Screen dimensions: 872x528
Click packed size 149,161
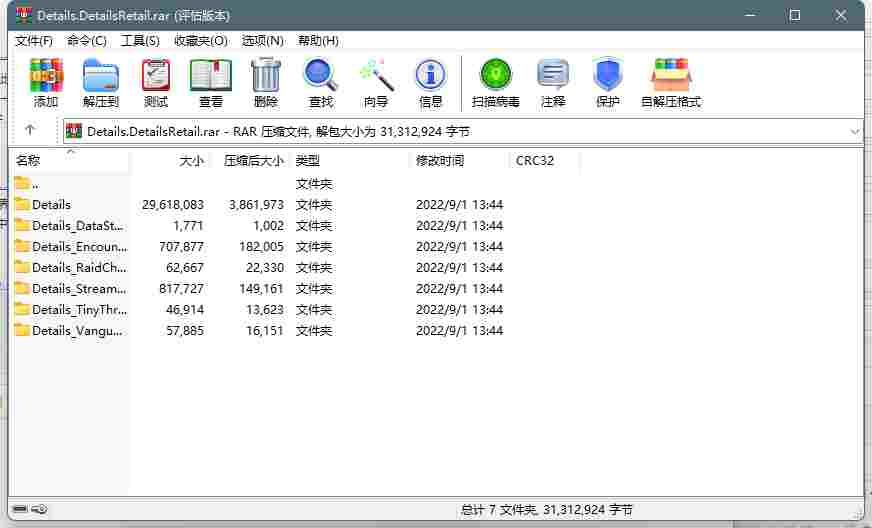point(260,289)
